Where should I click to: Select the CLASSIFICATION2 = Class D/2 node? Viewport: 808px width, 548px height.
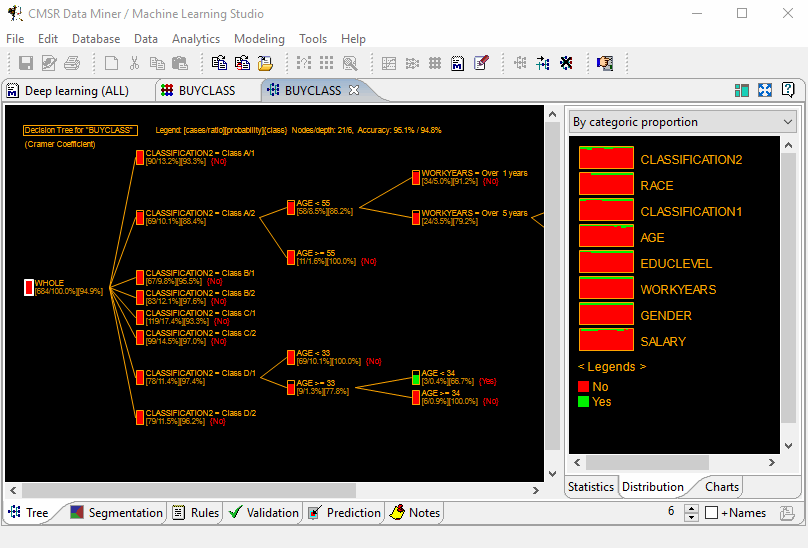tap(140, 417)
